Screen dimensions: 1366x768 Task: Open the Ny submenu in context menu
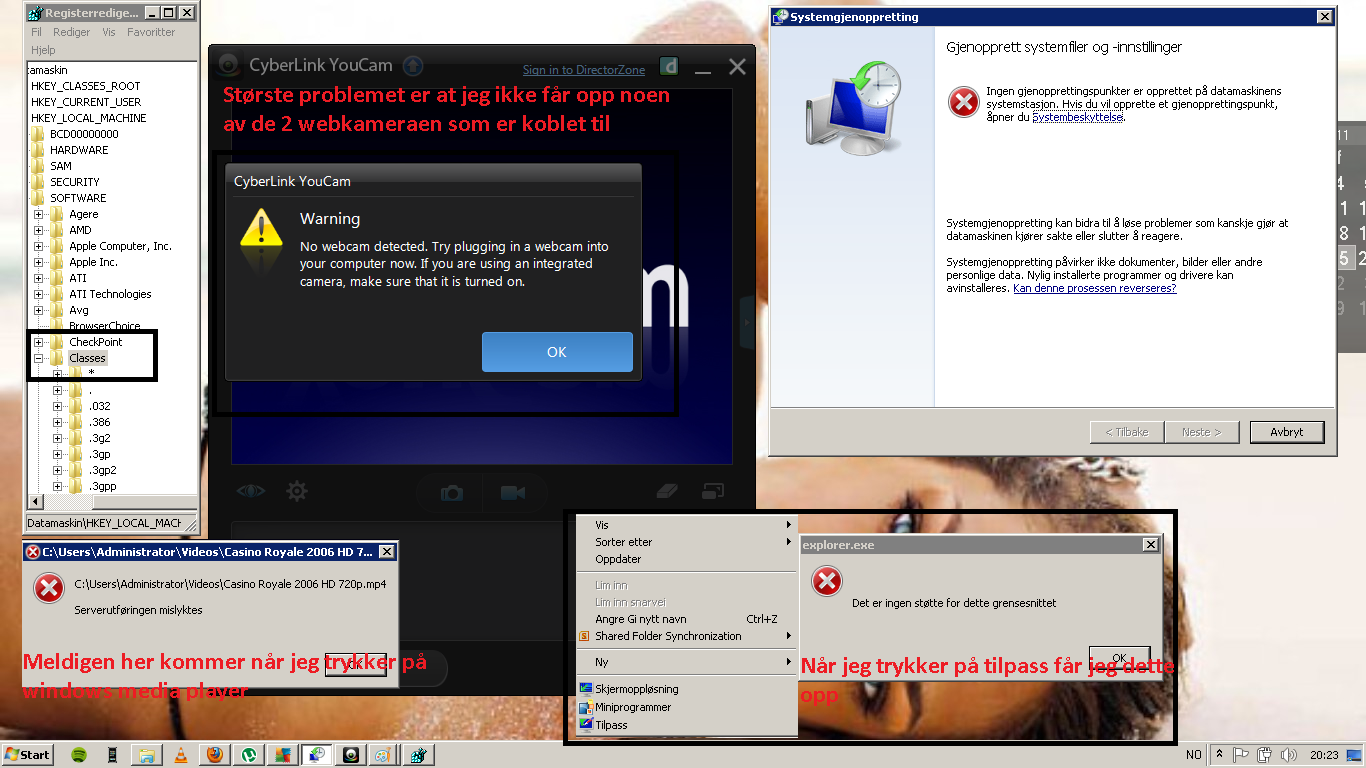coord(687,662)
